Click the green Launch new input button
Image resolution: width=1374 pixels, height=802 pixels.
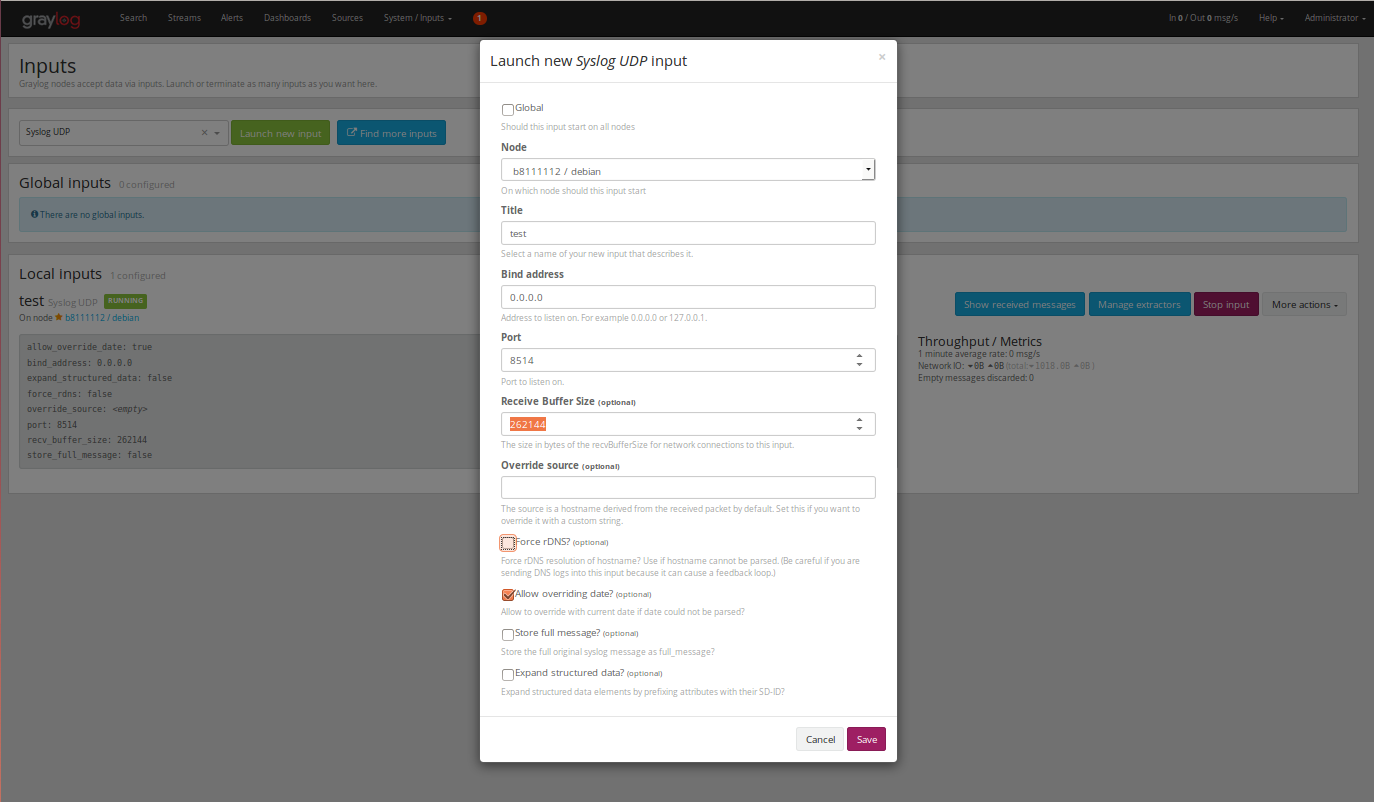(x=280, y=133)
